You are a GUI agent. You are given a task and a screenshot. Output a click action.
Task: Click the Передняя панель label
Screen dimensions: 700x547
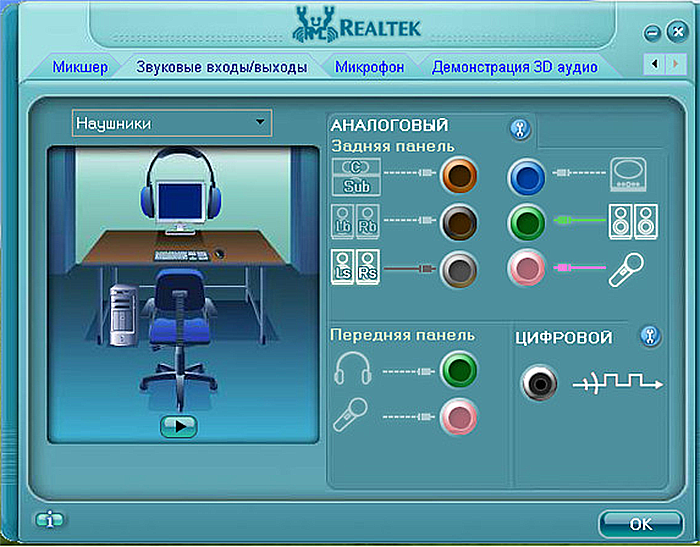coord(402,335)
